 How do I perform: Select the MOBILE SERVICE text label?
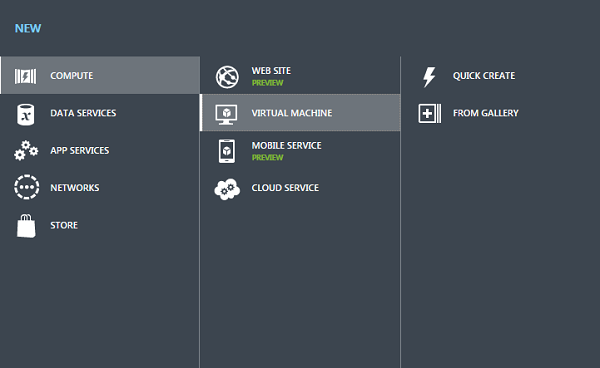(286, 146)
